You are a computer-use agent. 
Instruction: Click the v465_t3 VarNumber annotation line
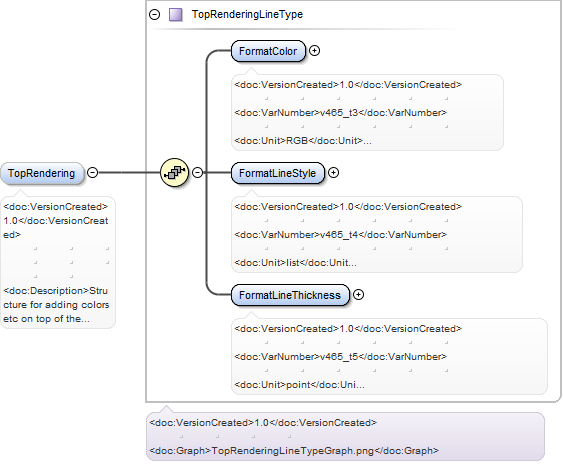[340, 113]
